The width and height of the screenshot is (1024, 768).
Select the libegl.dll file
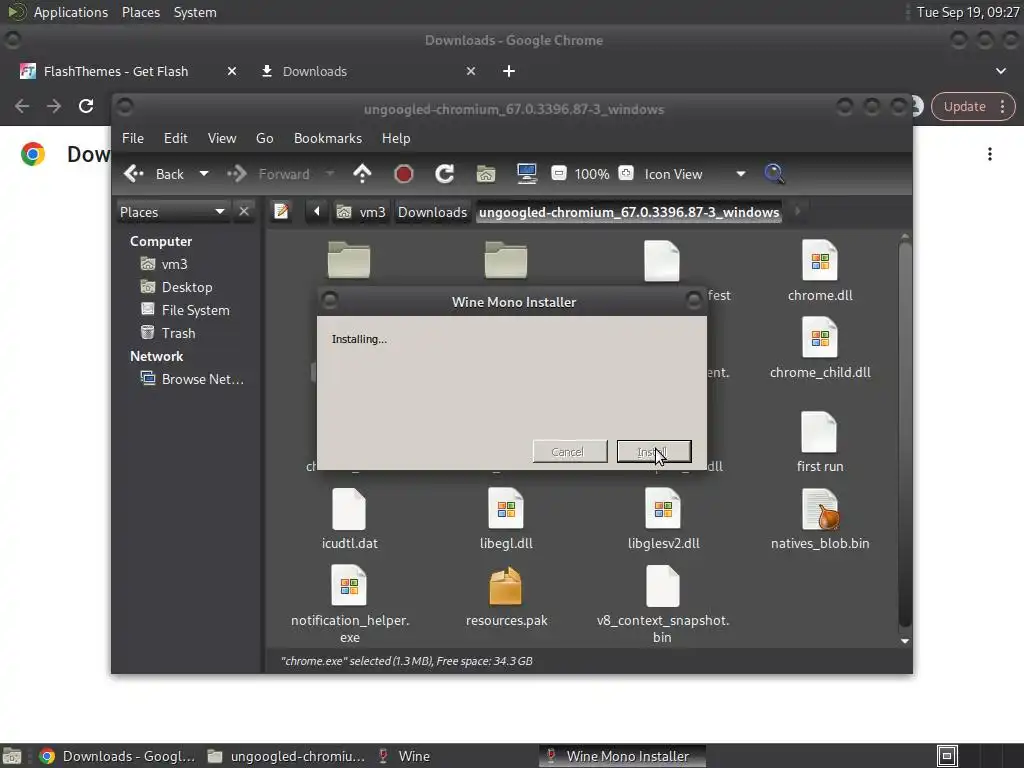click(506, 519)
